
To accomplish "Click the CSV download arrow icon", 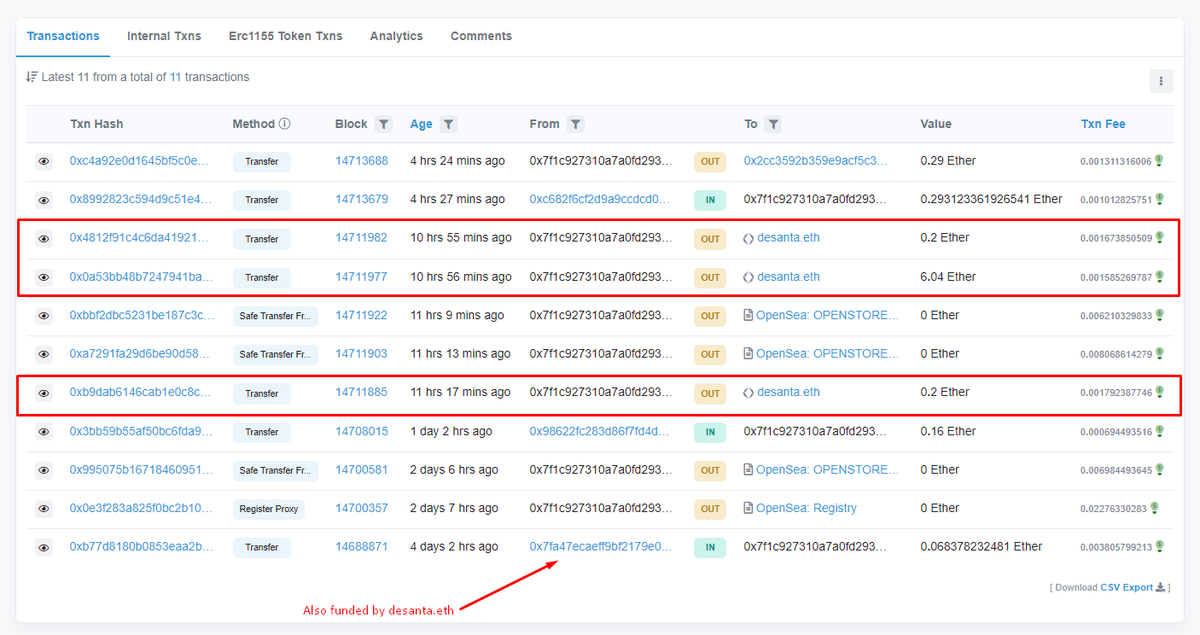I will [1161, 587].
